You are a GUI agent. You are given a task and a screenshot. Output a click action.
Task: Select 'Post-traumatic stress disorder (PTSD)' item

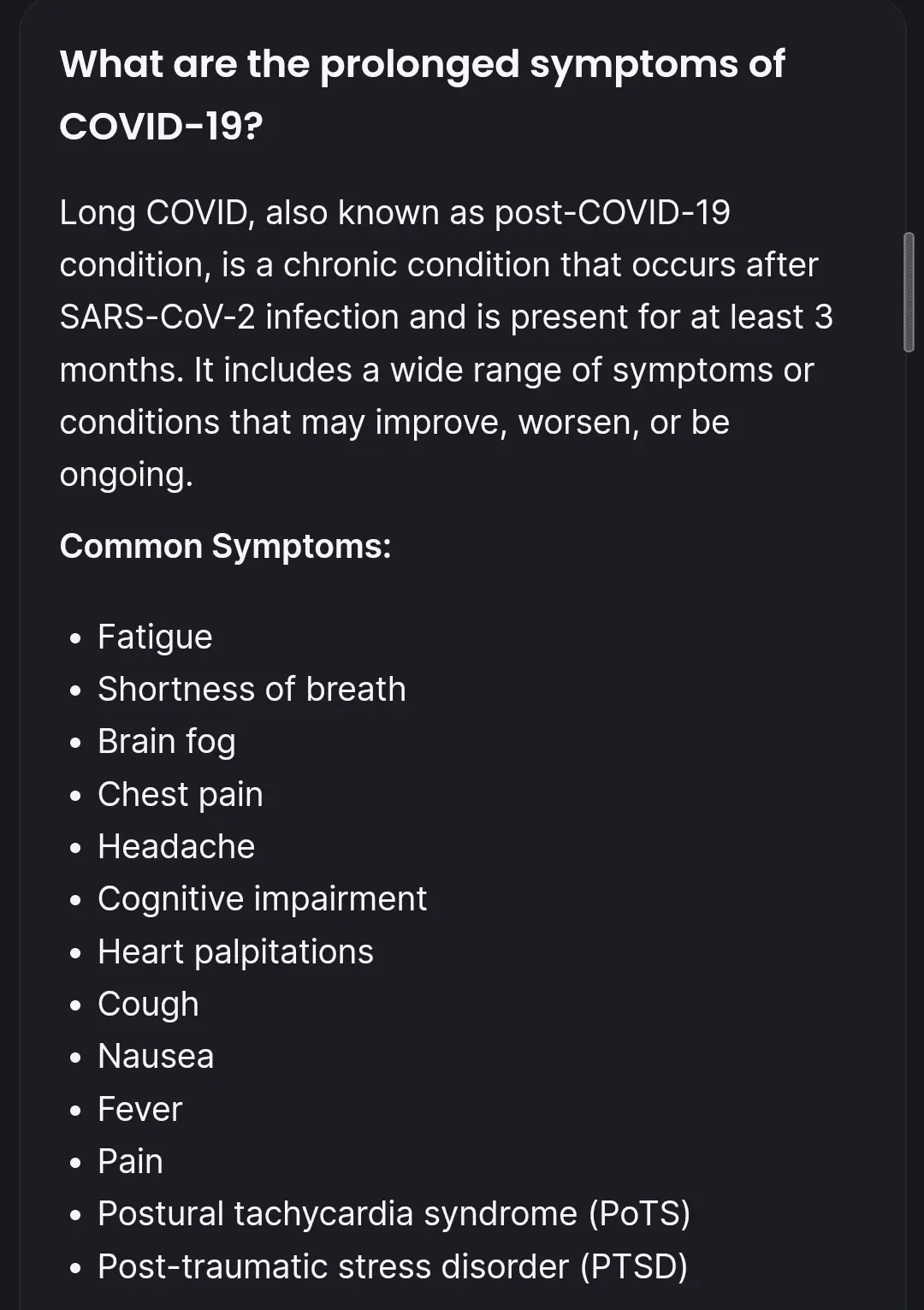point(392,1266)
